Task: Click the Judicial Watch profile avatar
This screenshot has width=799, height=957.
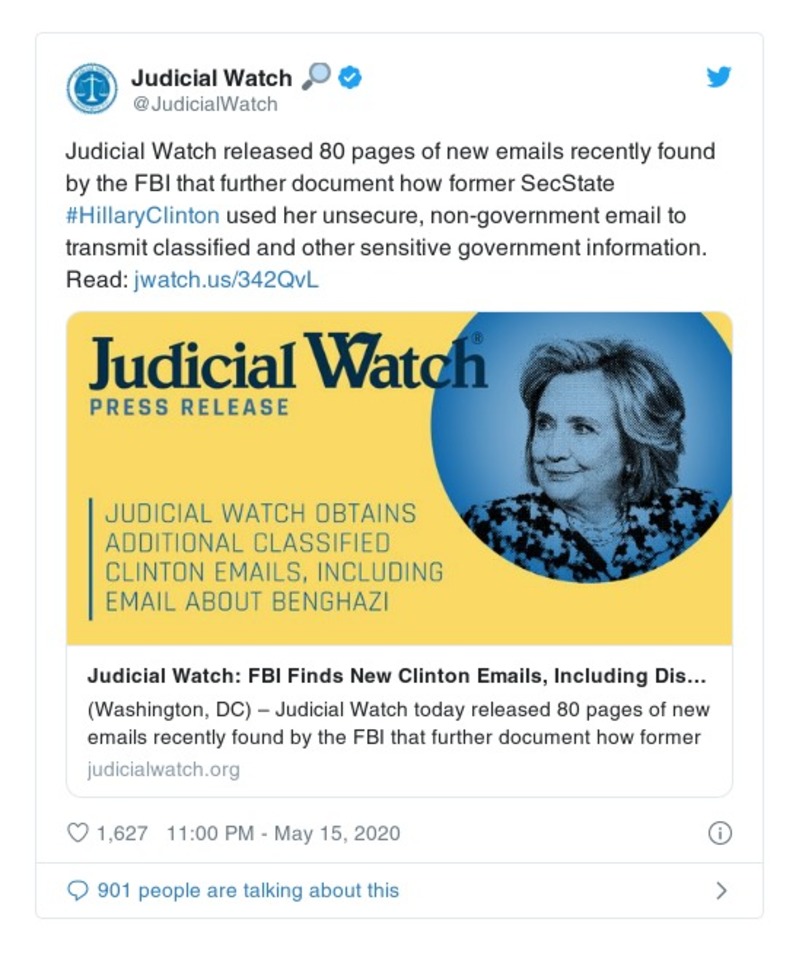Action: pyautogui.click(x=92, y=88)
